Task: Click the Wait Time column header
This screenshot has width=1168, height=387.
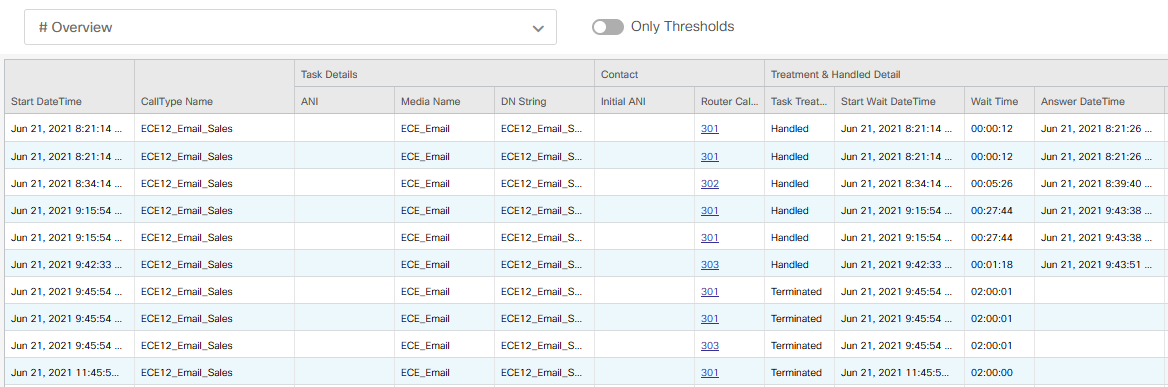Action: click(x=1000, y=101)
